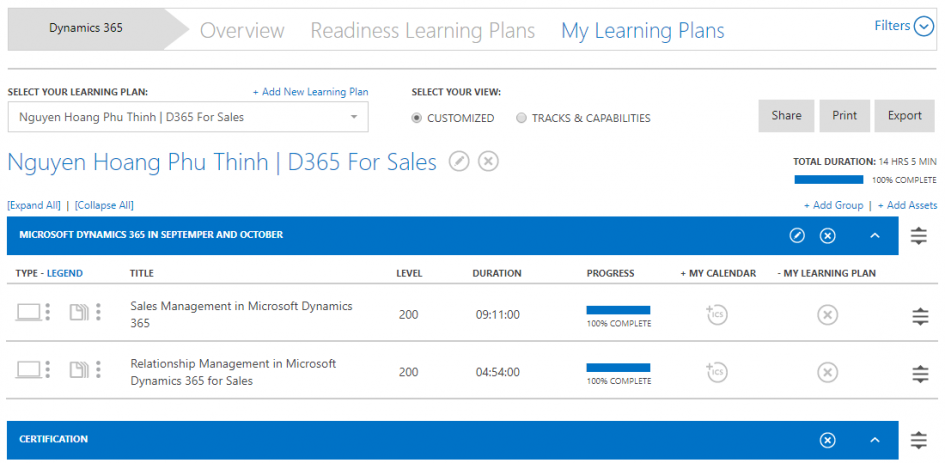Screen dimensions: 945x463
Task: Delete the D365 For Sales learning plan X icon
Action: [488, 162]
